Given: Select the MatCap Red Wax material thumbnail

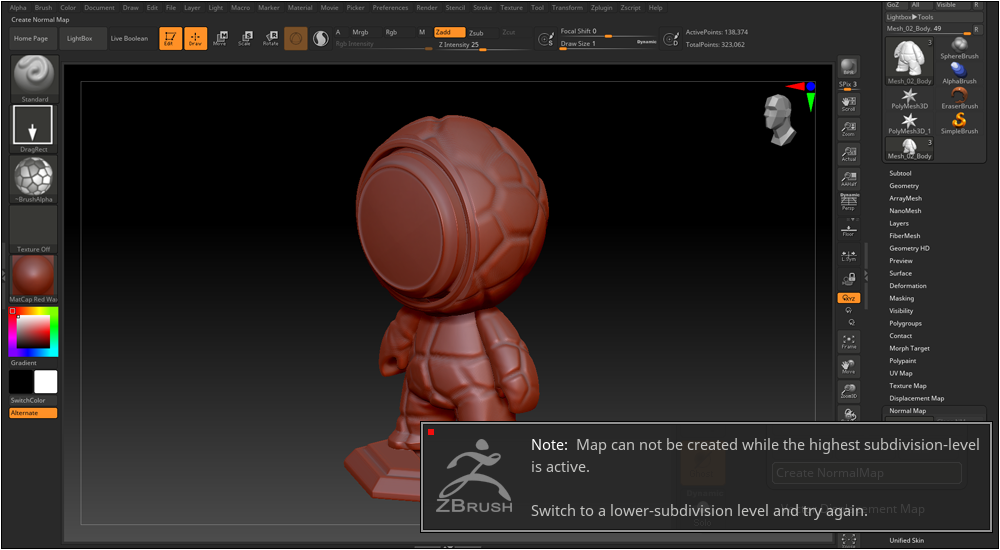Looking at the screenshot, I should pyautogui.click(x=34, y=275).
